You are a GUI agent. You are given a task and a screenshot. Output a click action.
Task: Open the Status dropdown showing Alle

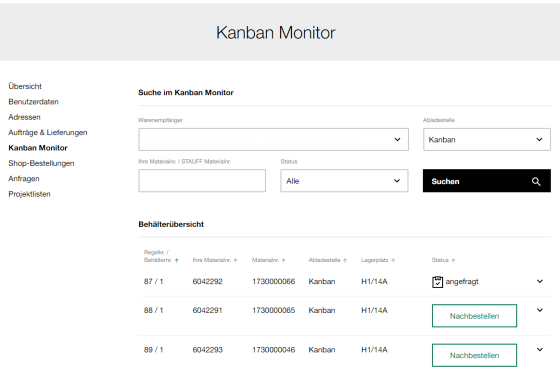(344, 181)
